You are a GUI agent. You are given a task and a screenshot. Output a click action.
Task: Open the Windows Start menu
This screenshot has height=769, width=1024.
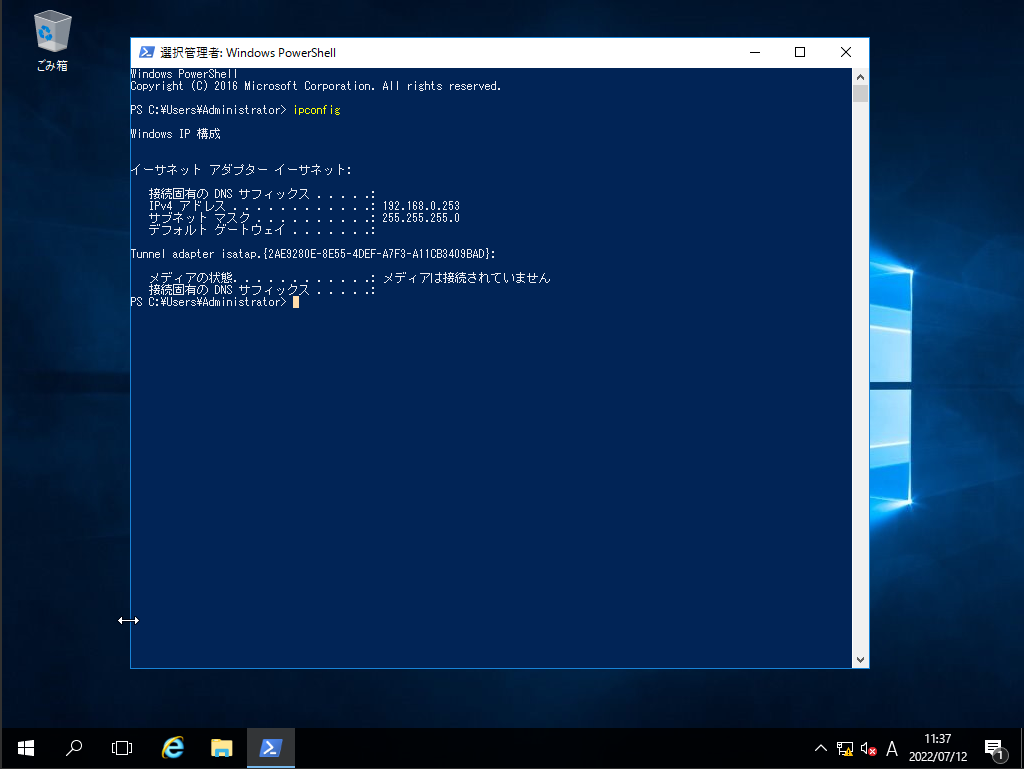point(25,748)
